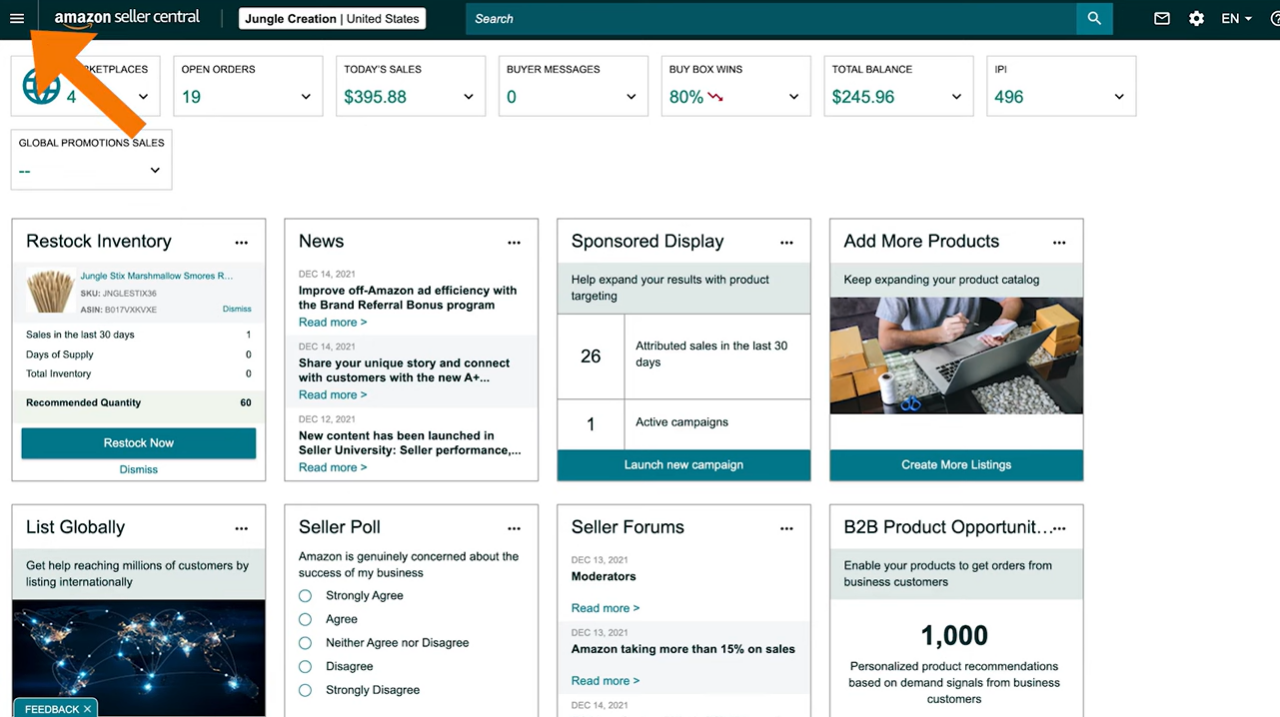Image resolution: width=1280 pixels, height=717 pixels.
Task: Click the Active campaigns count of 1
Action: tap(591, 425)
